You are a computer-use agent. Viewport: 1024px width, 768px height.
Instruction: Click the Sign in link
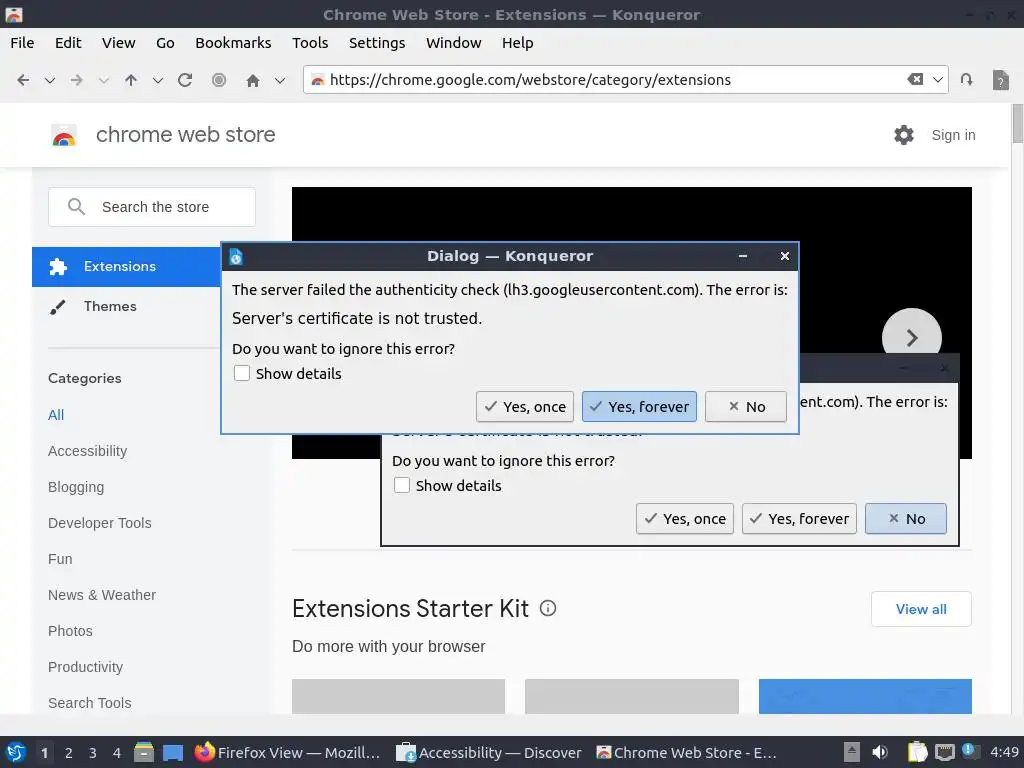click(953, 135)
